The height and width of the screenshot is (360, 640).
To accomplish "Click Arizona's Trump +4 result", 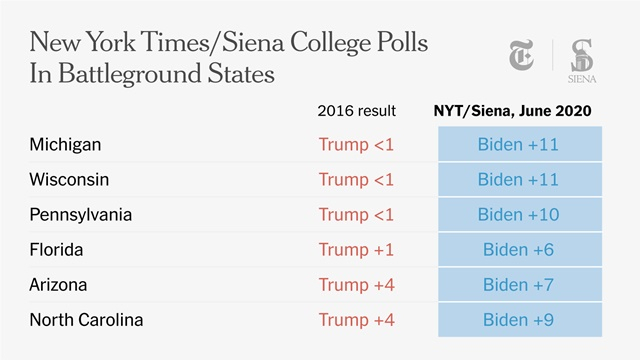I will (x=356, y=285).
